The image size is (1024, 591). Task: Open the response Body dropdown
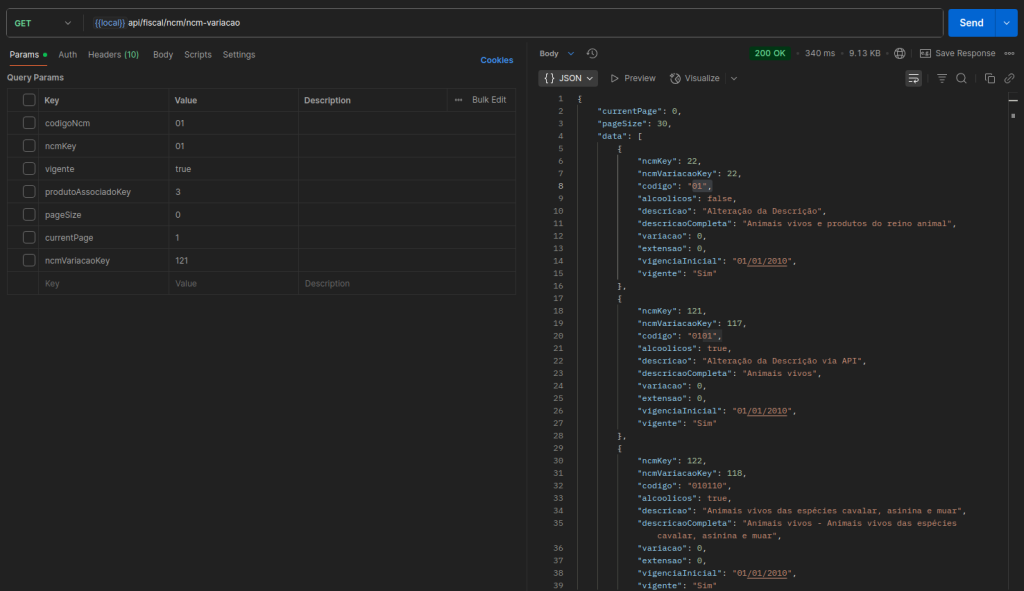pos(556,54)
